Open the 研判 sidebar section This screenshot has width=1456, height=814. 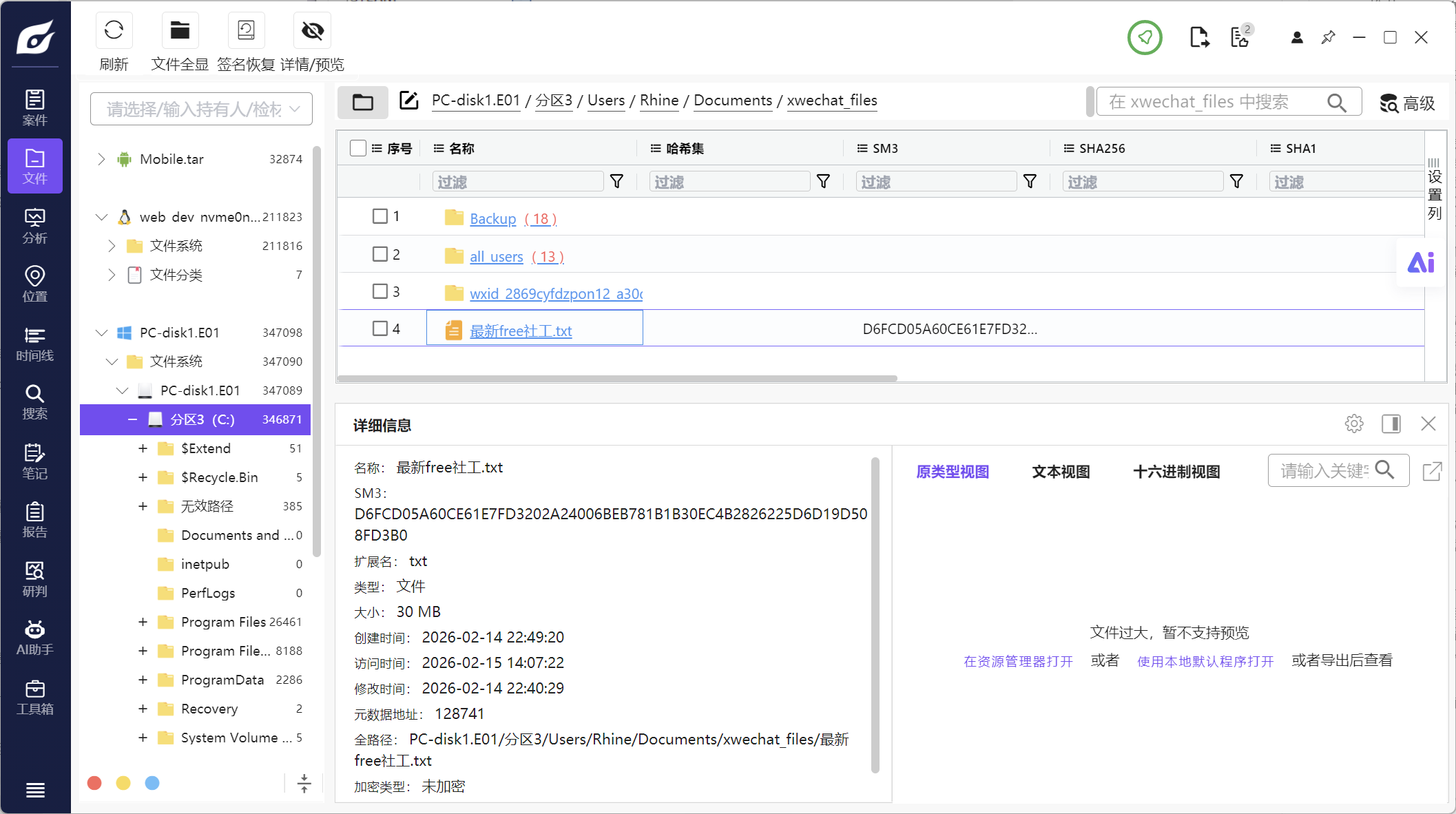point(35,579)
